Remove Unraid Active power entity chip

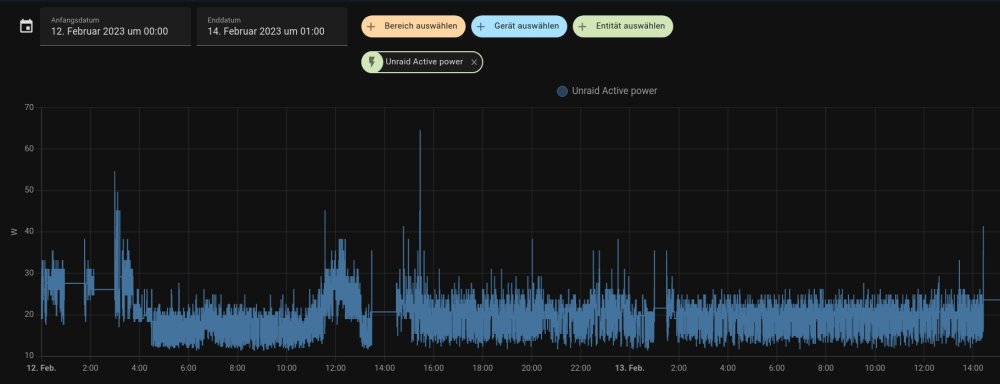(474, 62)
